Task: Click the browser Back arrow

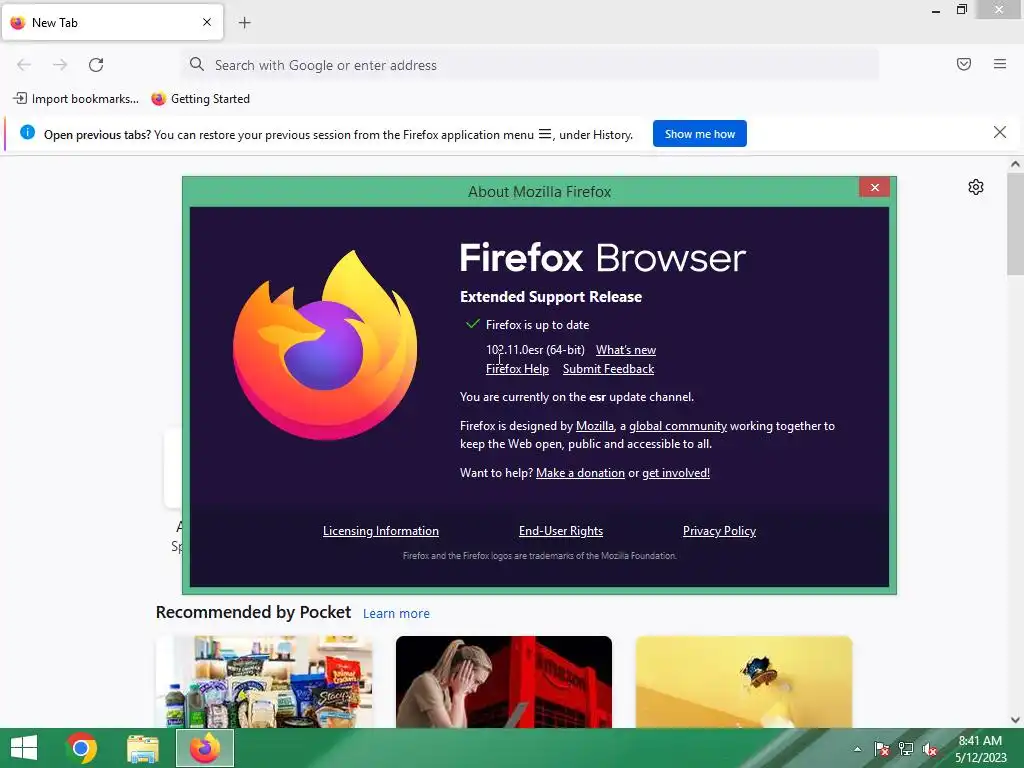Action: [24, 65]
